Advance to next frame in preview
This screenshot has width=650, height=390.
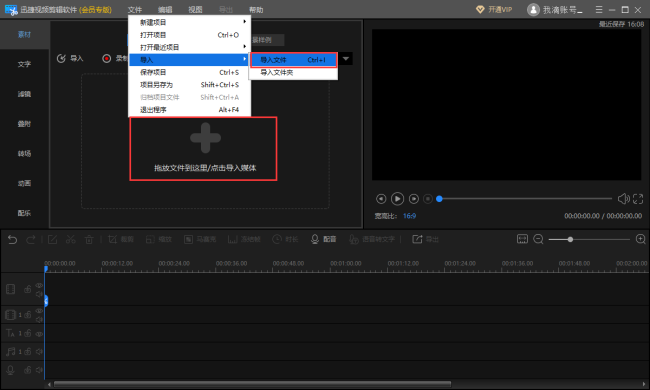pos(414,199)
